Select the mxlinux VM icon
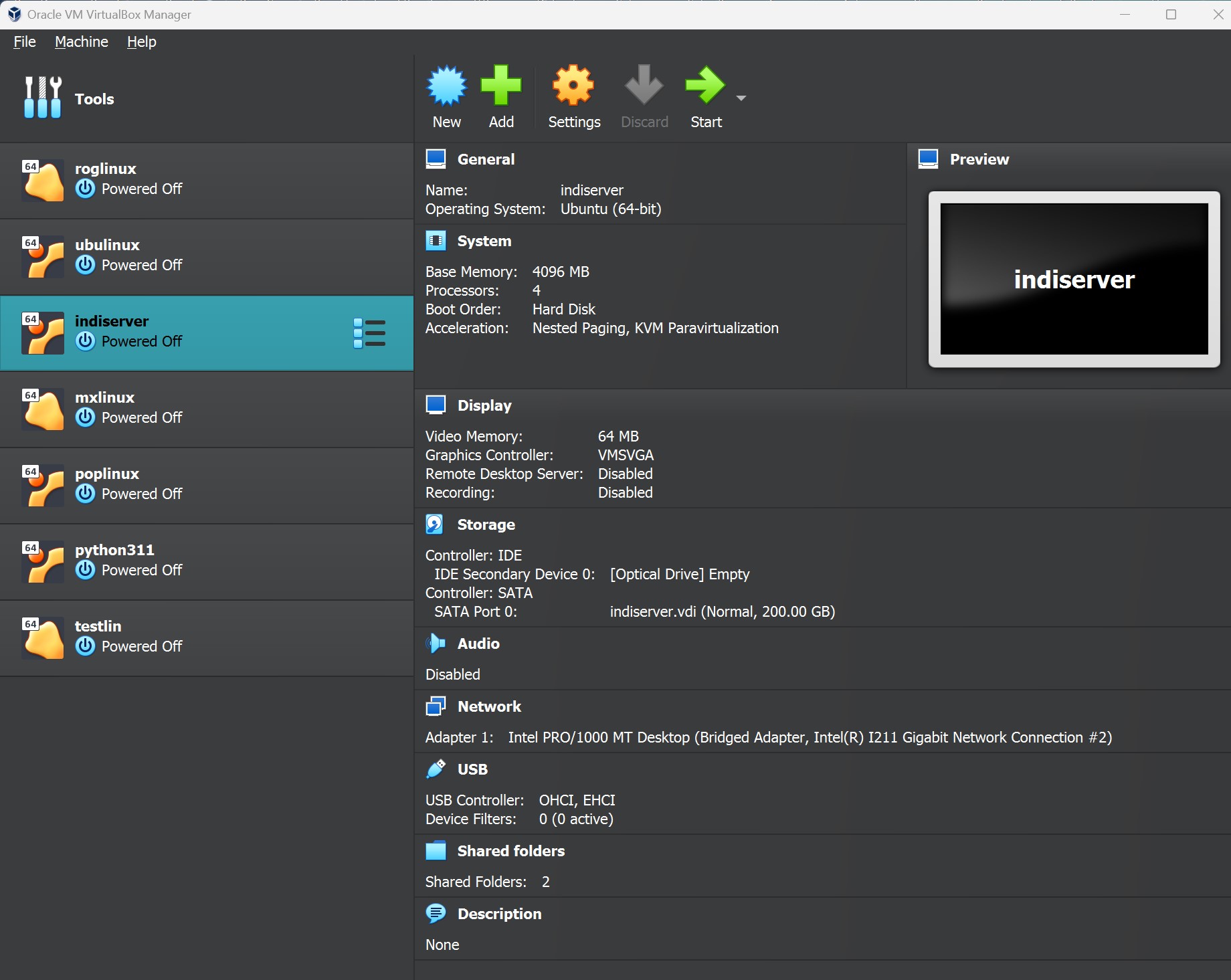Viewport: 1231px width, 980px height. [x=43, y=409]
